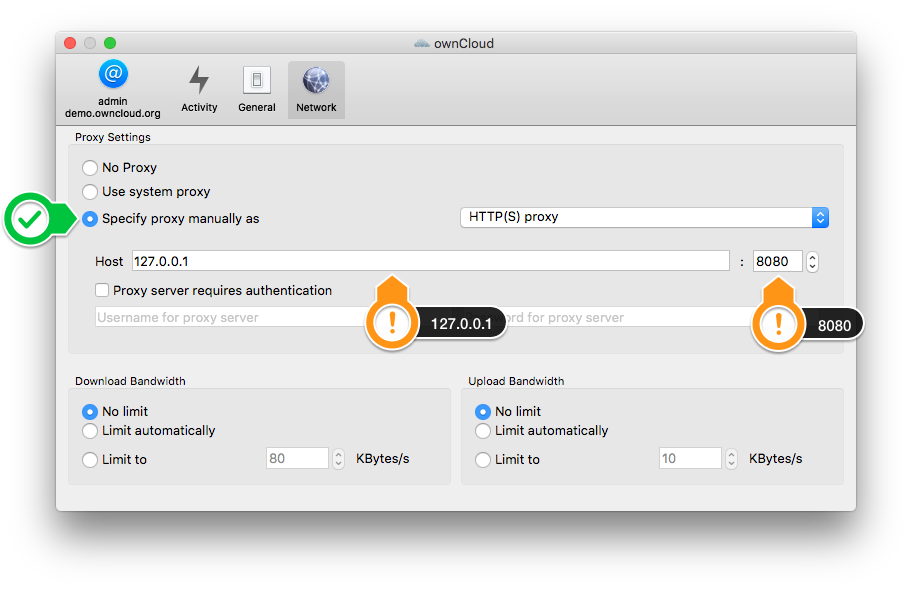Viewport: 912px width, 591px height.
Task: Enable Proxy server requires authentication checkbox
Action: [x=102, y=290]
